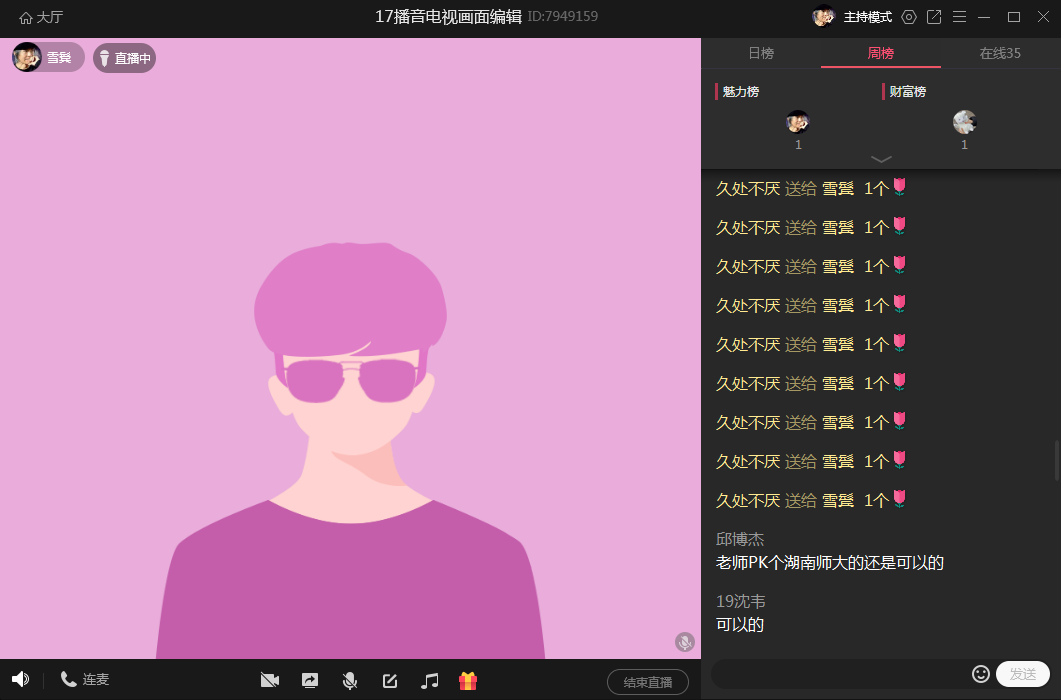
Task: Click the speaker volume icon
Action: point(21,680)
